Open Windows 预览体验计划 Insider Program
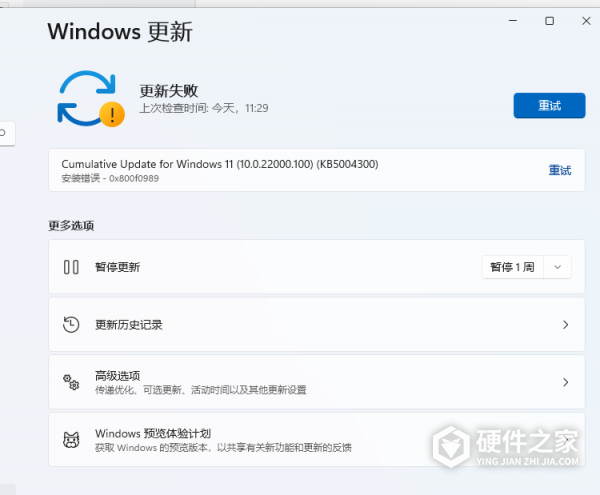Viewport: 600px width, 495px height. (316, 440)
